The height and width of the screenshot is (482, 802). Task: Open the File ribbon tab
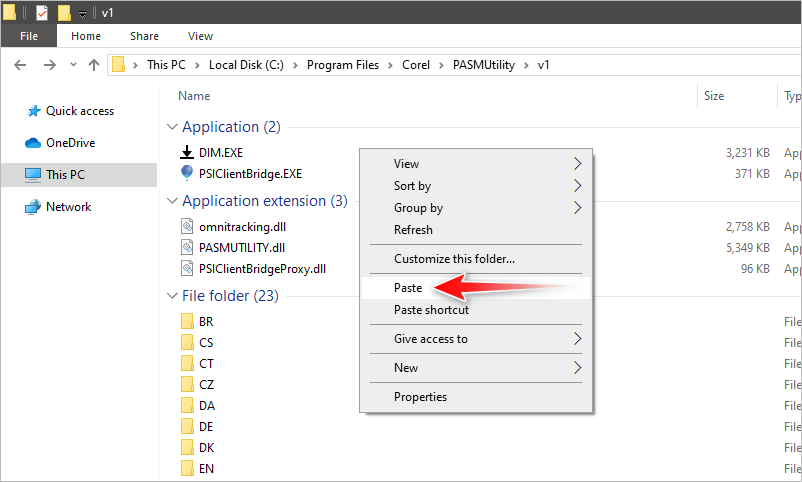click(x=29, y=36)
